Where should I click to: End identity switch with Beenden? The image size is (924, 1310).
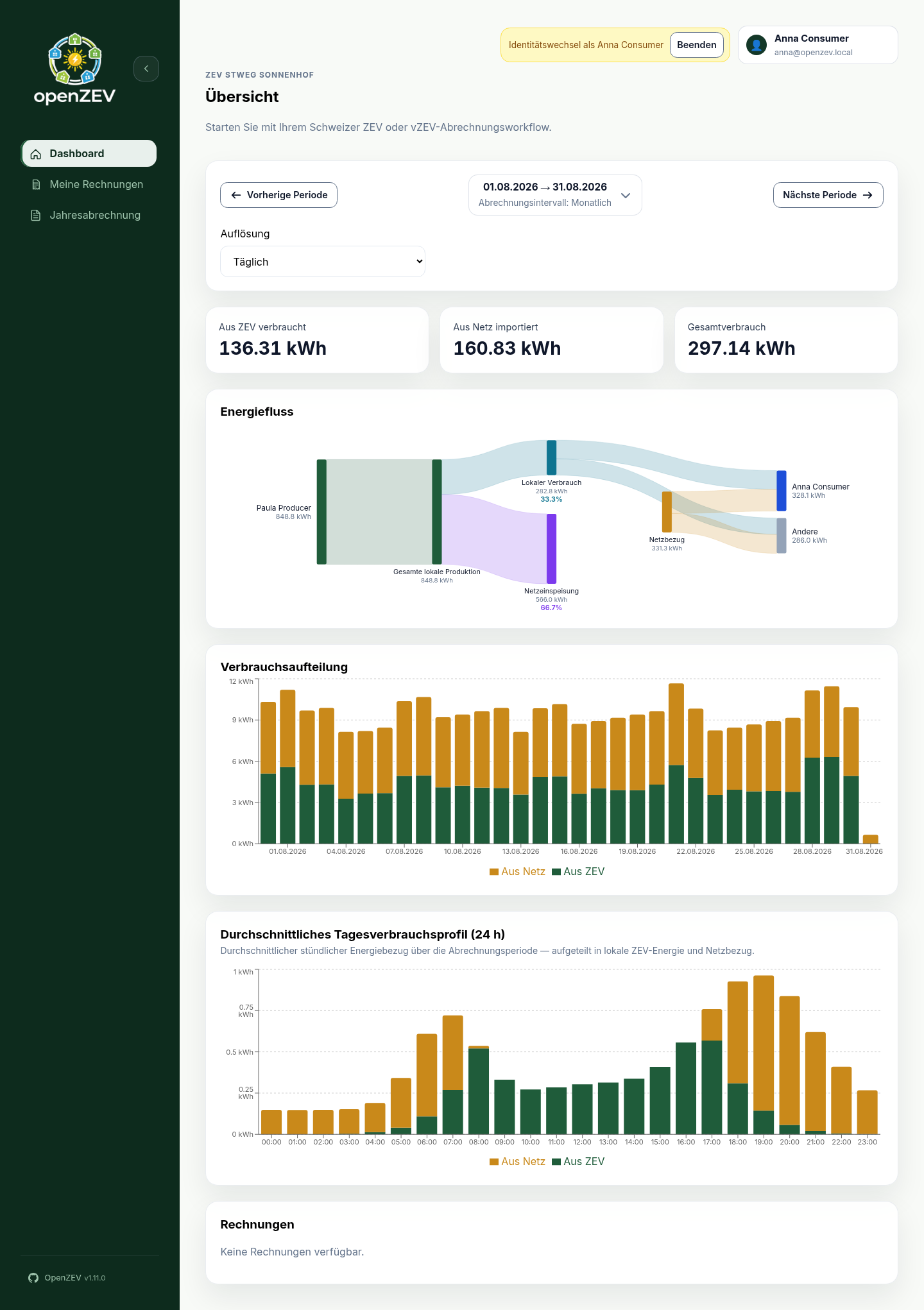pyautogui.click(x=697, y=45)
